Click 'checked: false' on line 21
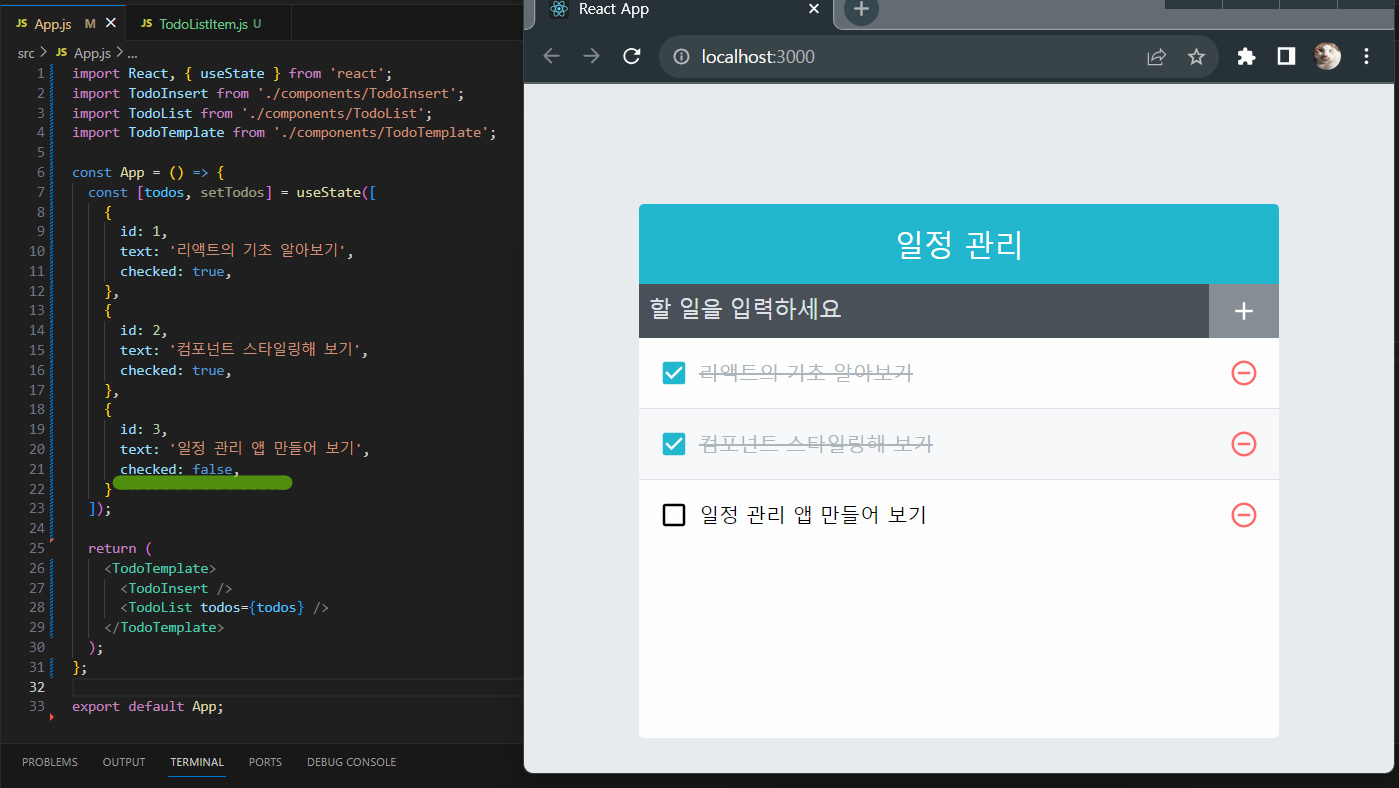Image resolution: width=1399 pixels, height=788 pixels. (x=176, y=469)
